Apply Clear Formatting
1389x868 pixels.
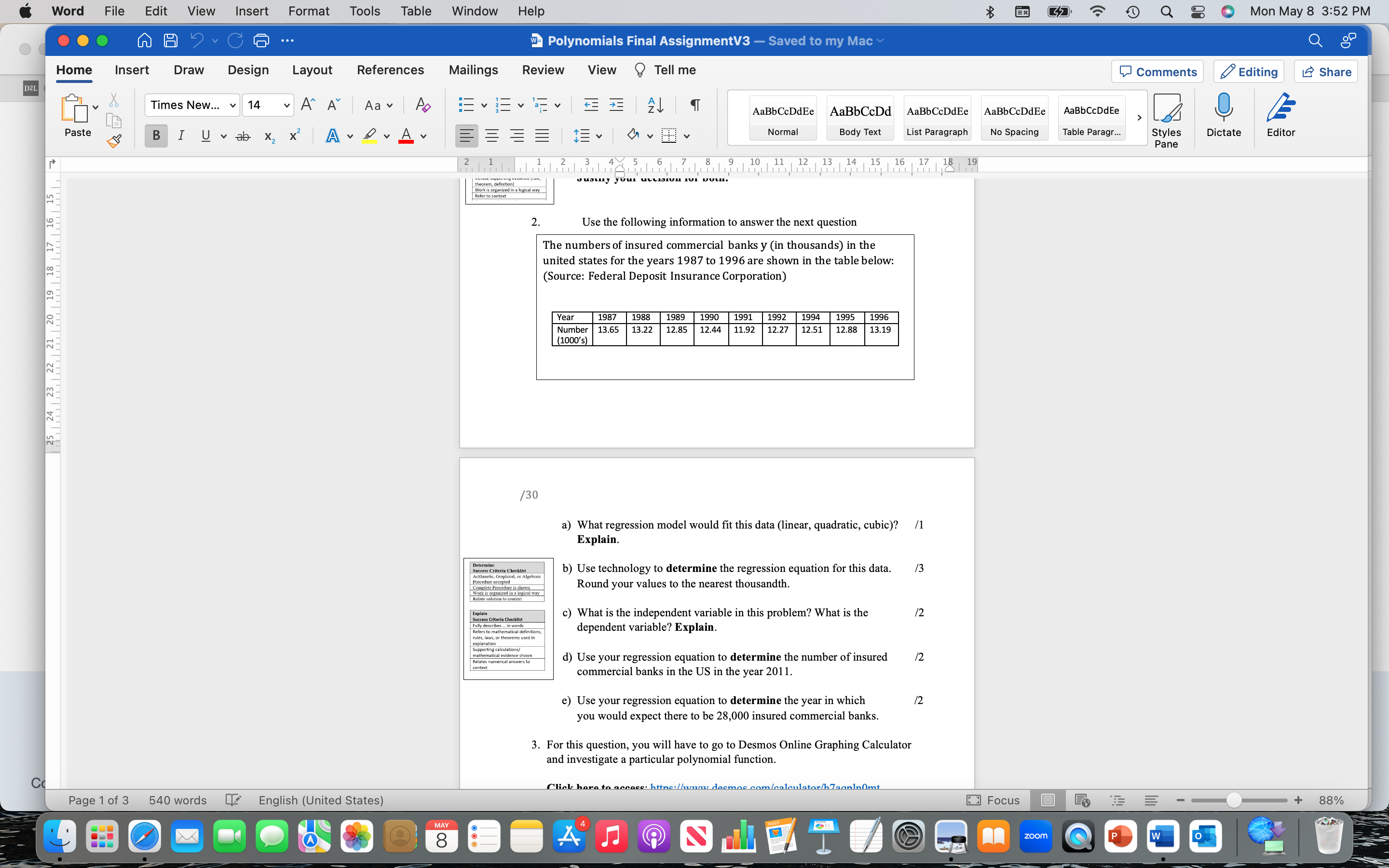tap(423, 105)
